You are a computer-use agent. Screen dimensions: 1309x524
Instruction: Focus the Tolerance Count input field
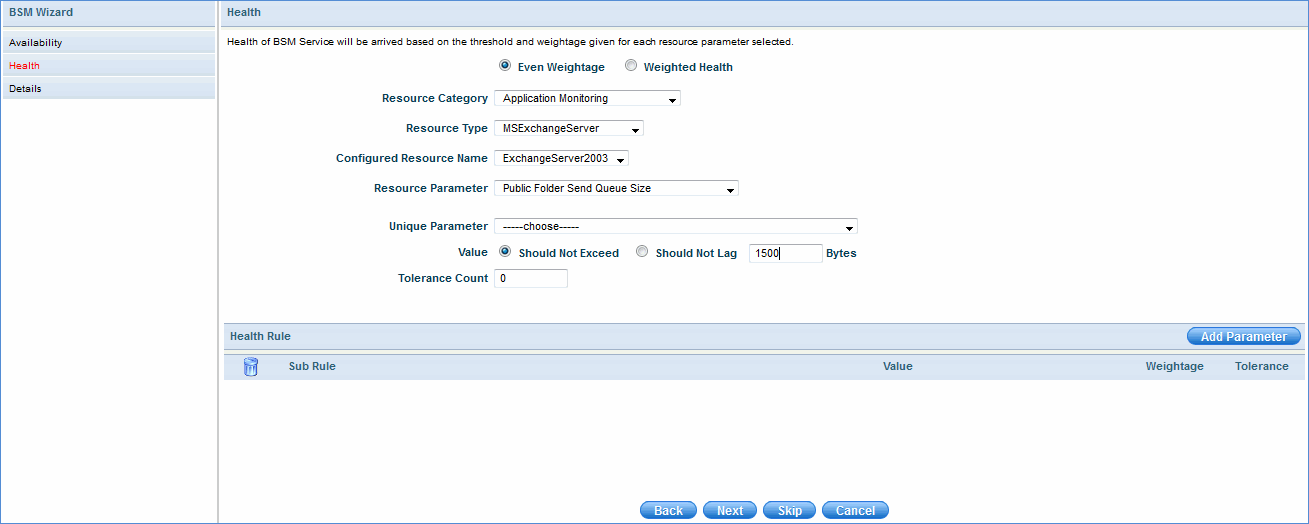[530, 279]
